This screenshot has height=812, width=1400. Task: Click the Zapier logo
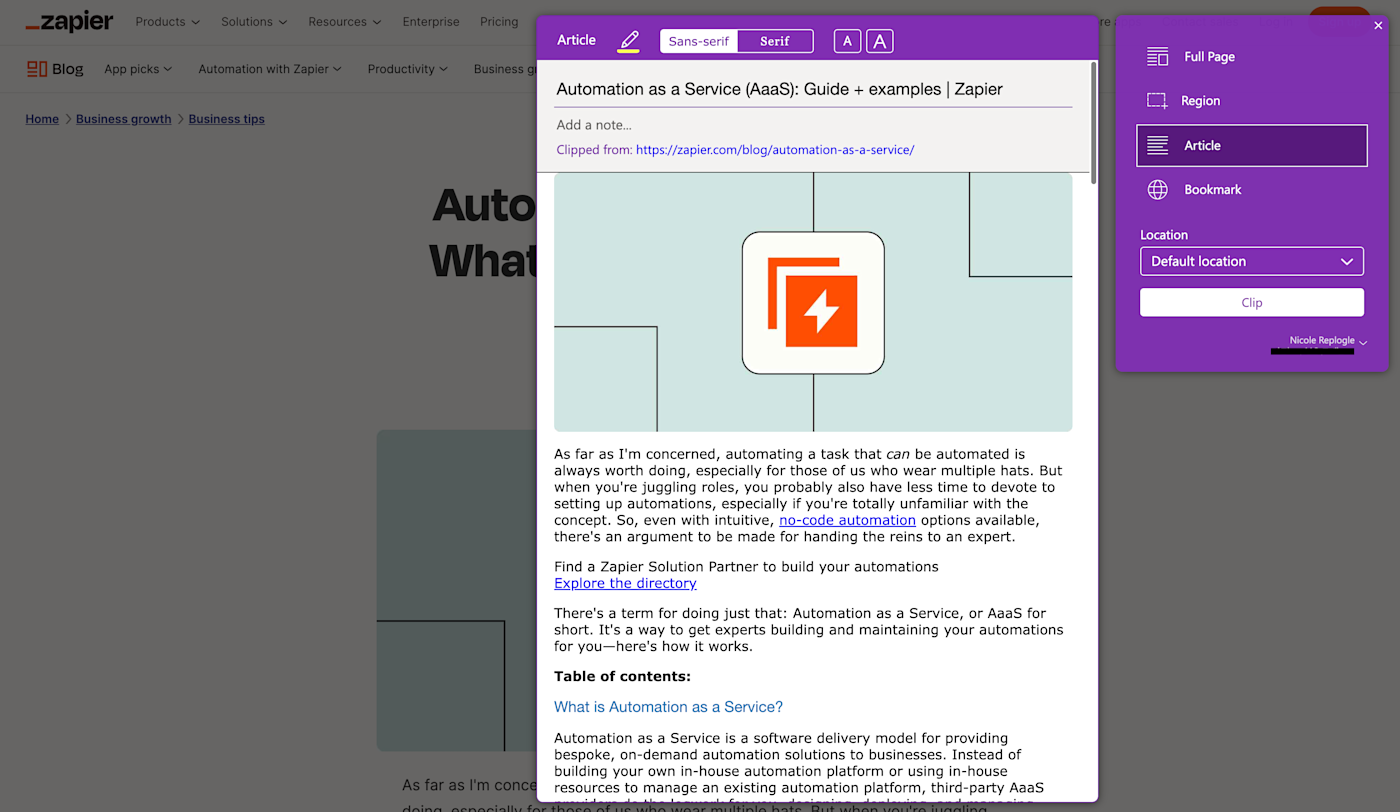tap(69, 21)
